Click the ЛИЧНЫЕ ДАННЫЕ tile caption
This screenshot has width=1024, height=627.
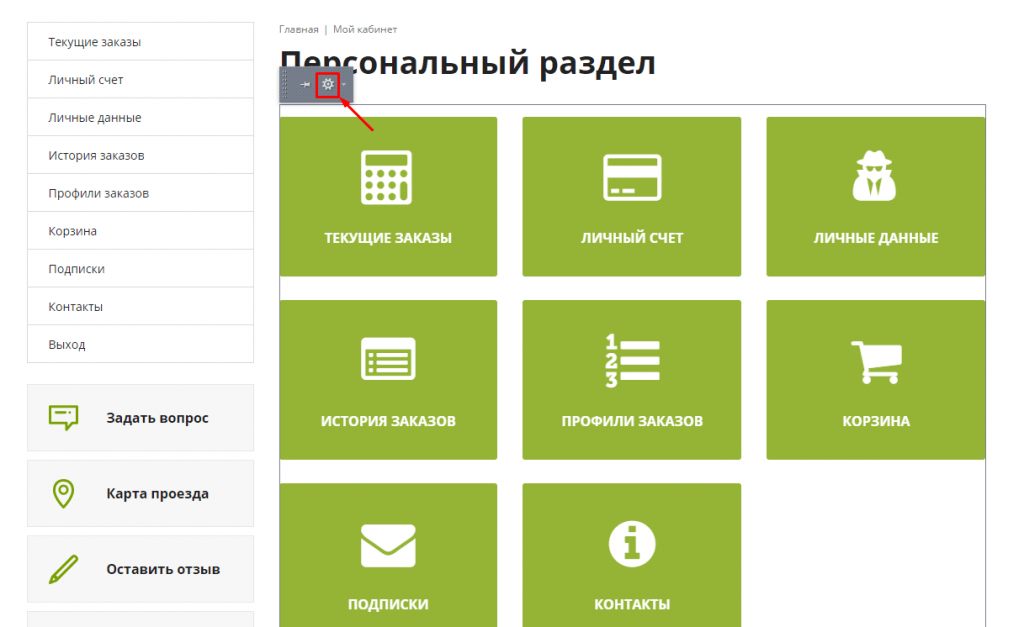point(876,238)
